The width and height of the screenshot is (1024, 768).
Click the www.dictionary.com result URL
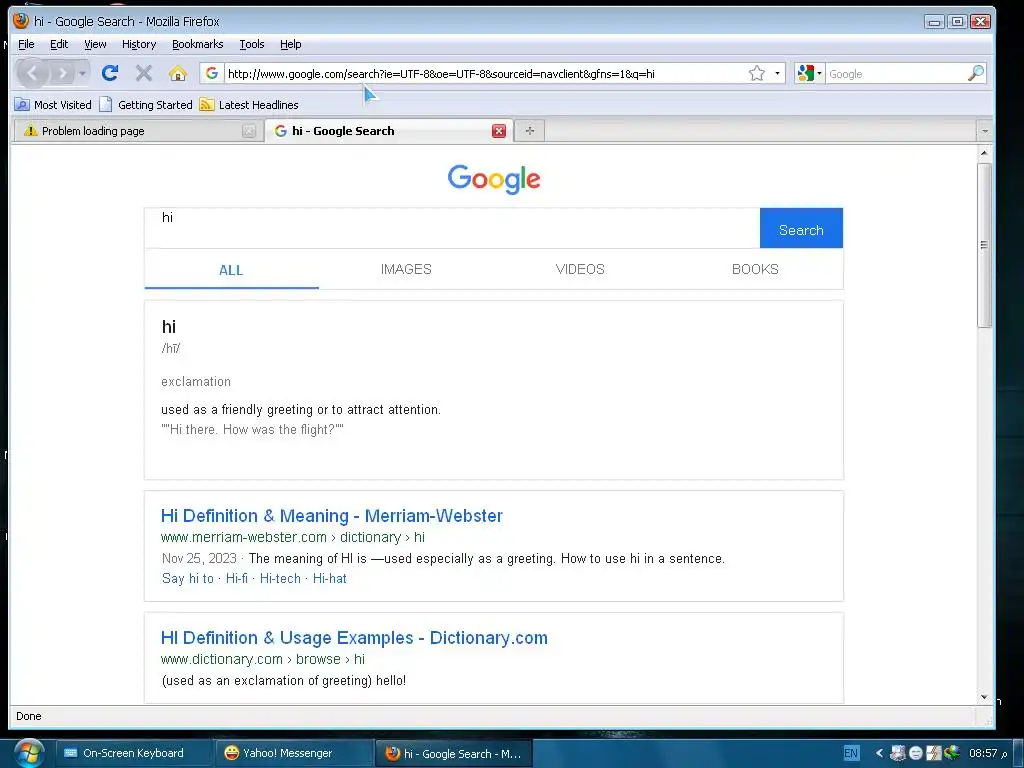(263, 660)
